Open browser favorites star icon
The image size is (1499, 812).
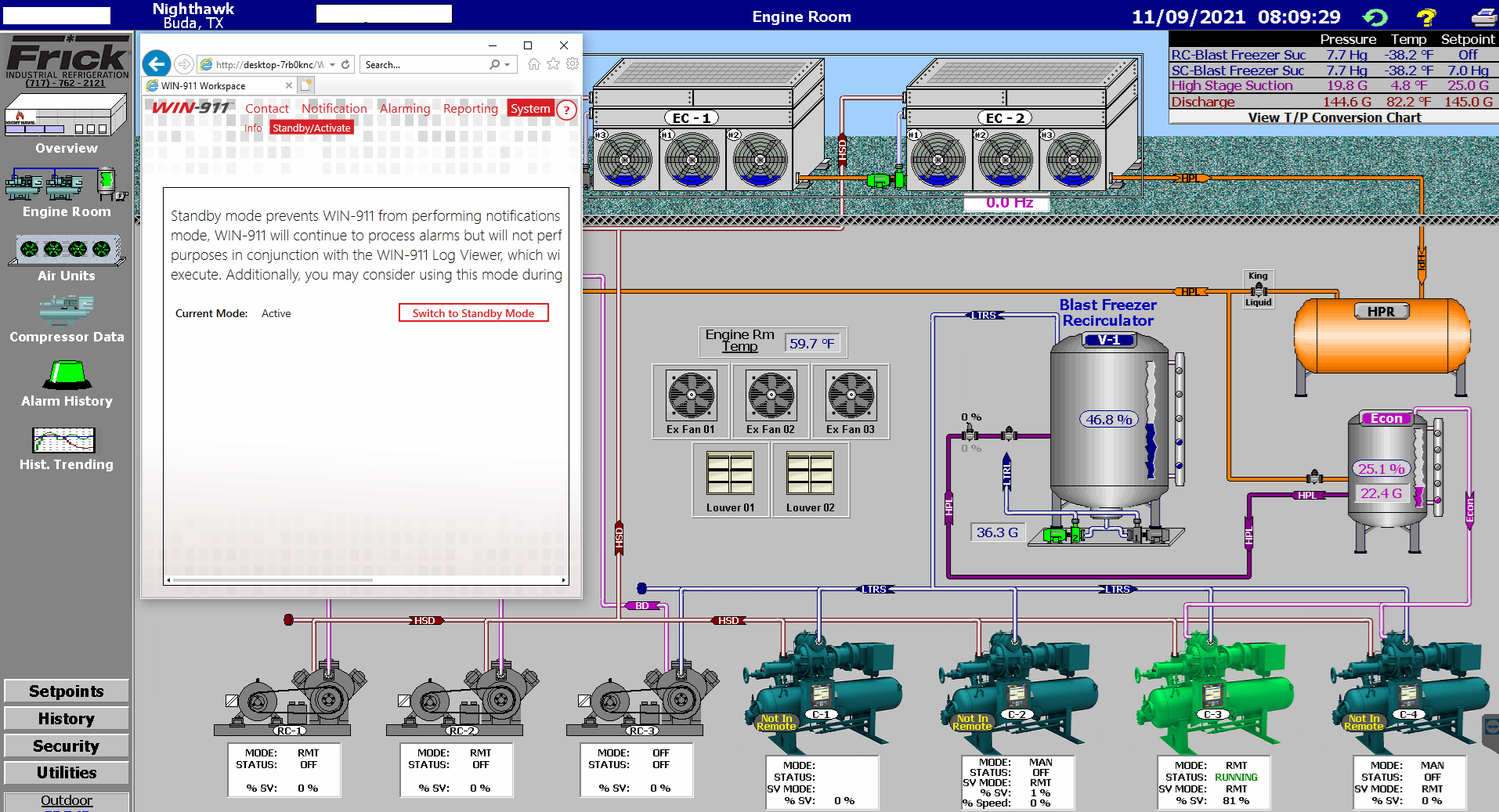(x=554, y=64)
